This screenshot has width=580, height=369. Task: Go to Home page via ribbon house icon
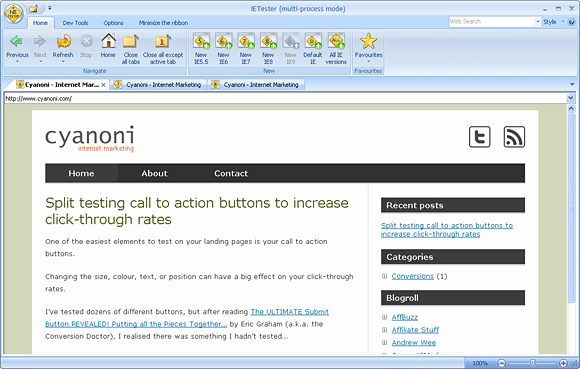coord(108,41)
